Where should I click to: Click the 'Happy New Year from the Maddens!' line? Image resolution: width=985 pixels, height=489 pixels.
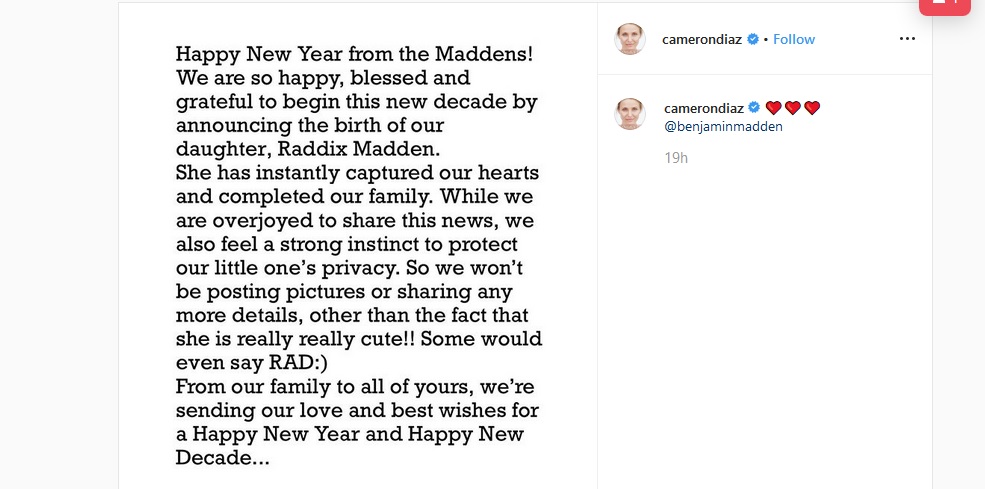(355, 54)
